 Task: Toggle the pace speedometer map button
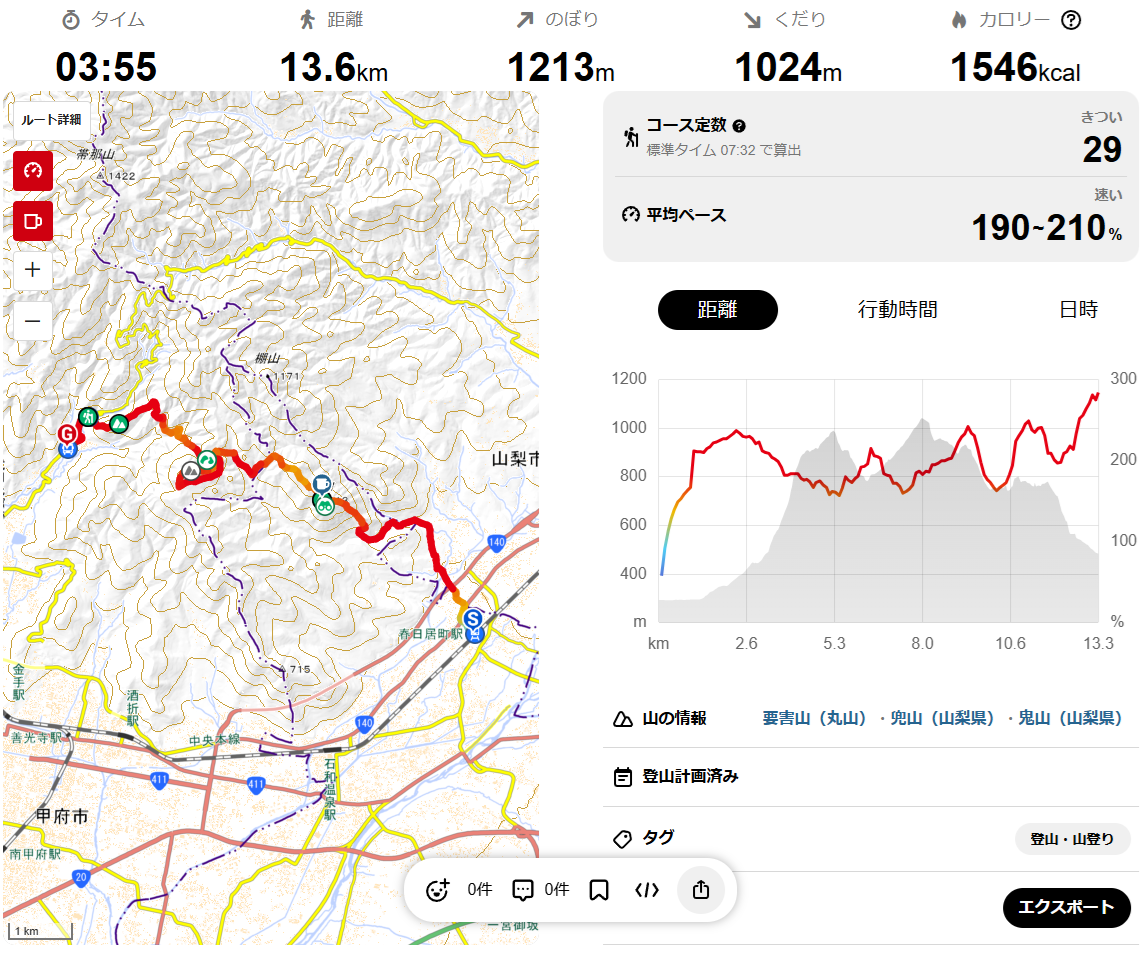33,171
